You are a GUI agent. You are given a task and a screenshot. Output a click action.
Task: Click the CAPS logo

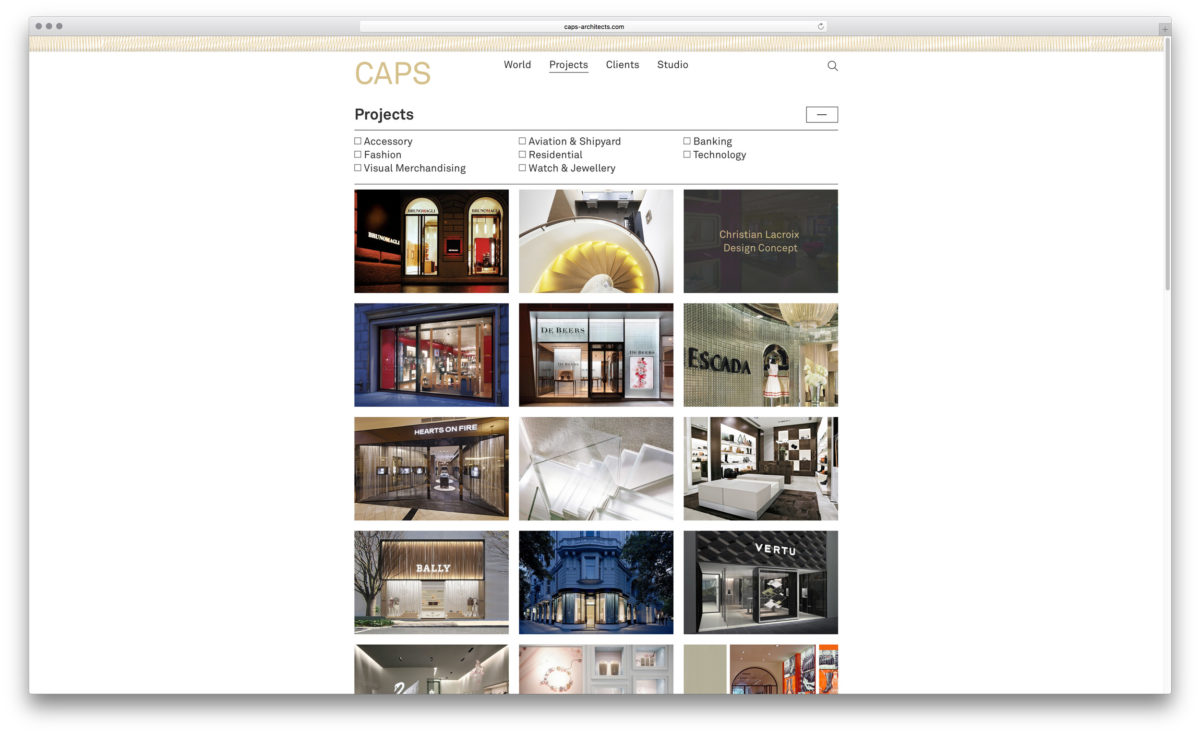(x=392, y=74)
